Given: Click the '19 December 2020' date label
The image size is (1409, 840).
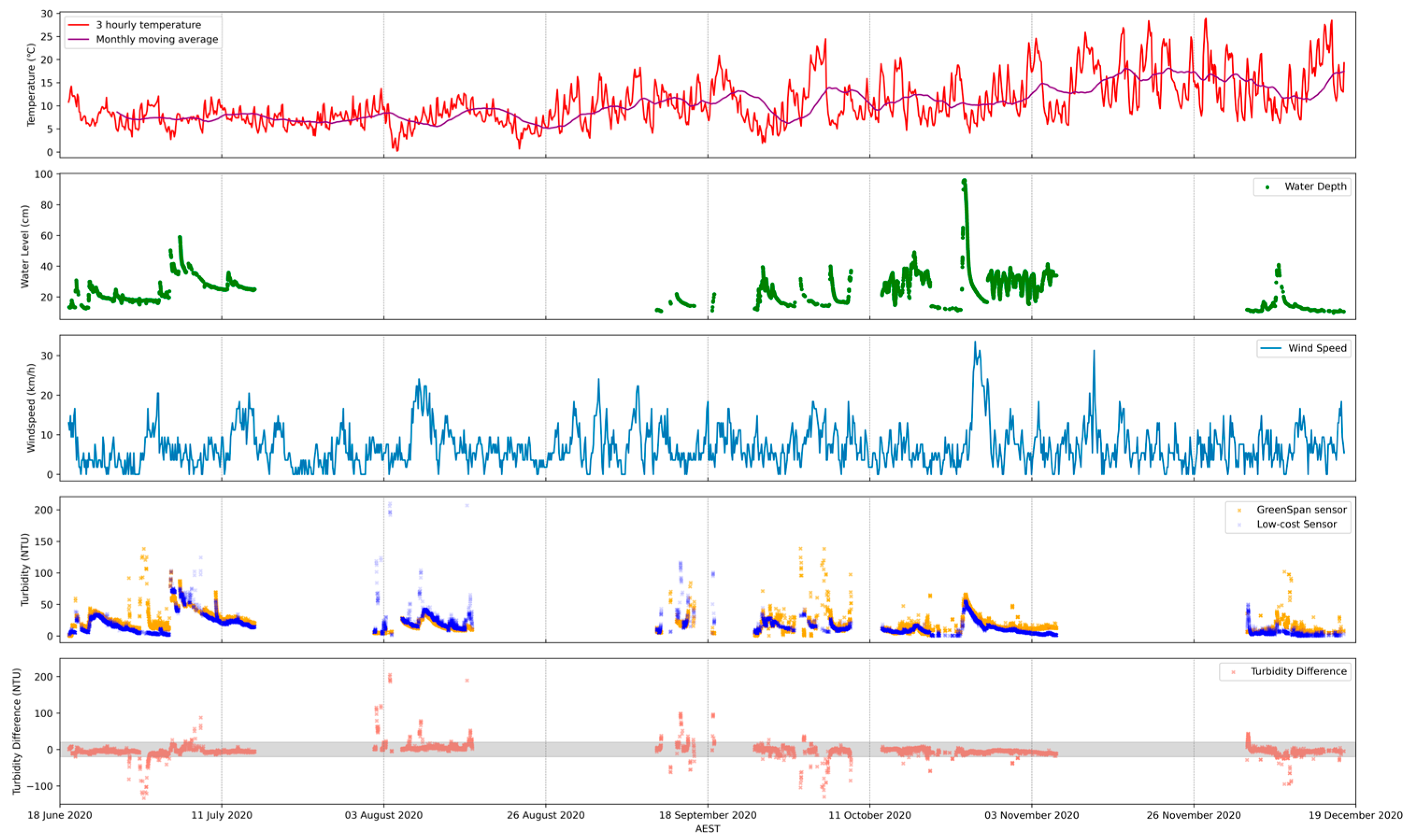Looking at the screenshot, I should [1355, 815].
